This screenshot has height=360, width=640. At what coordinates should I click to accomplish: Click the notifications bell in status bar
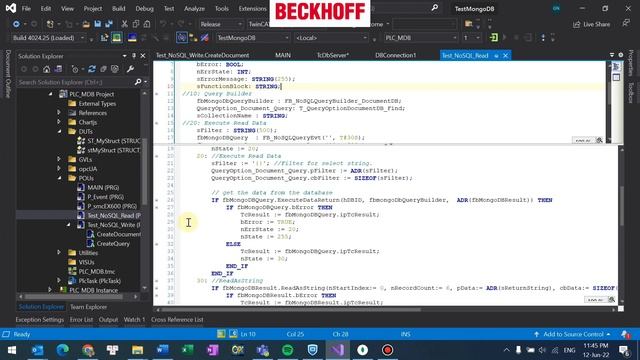click(624, 334)
